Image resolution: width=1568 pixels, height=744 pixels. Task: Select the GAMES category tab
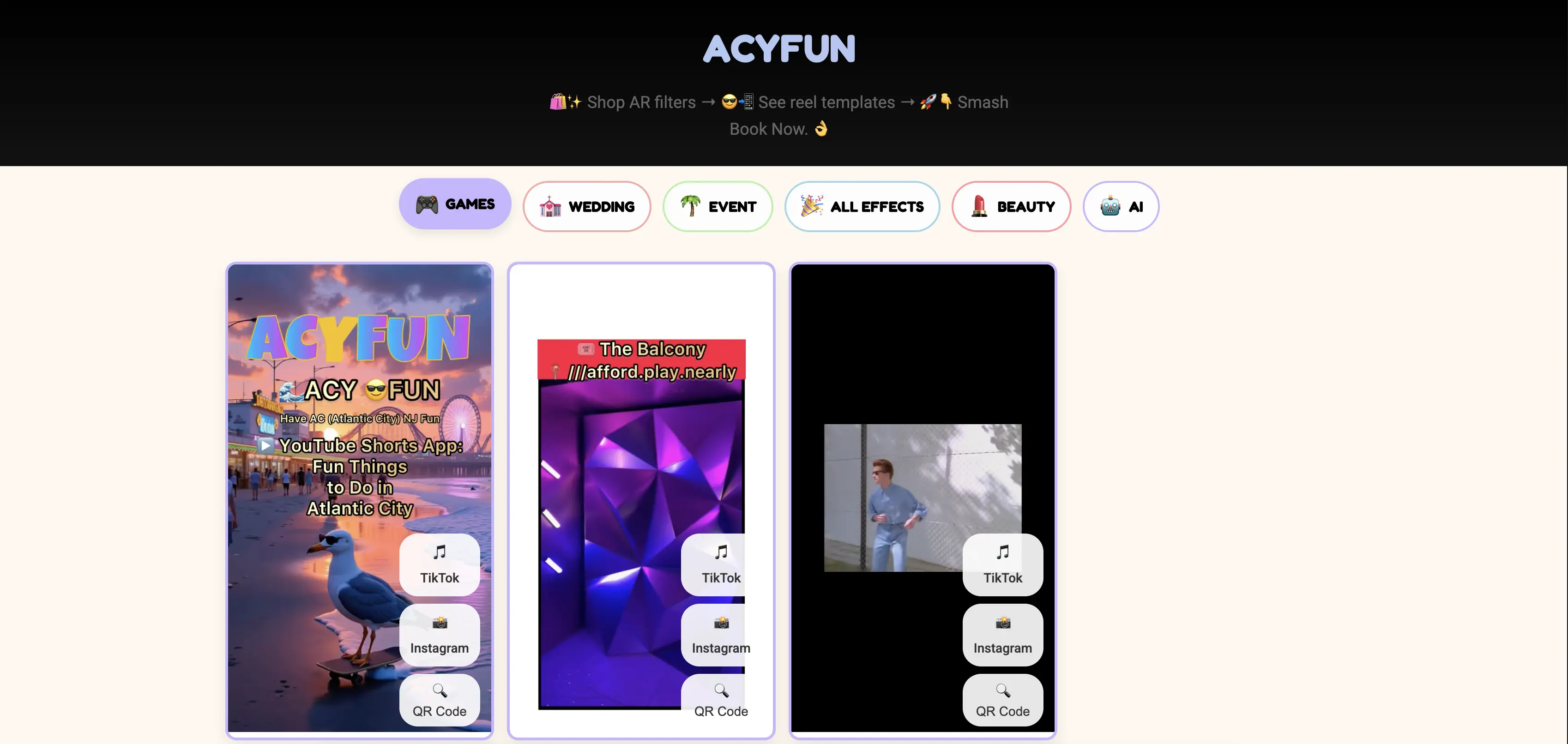(455, 204)
